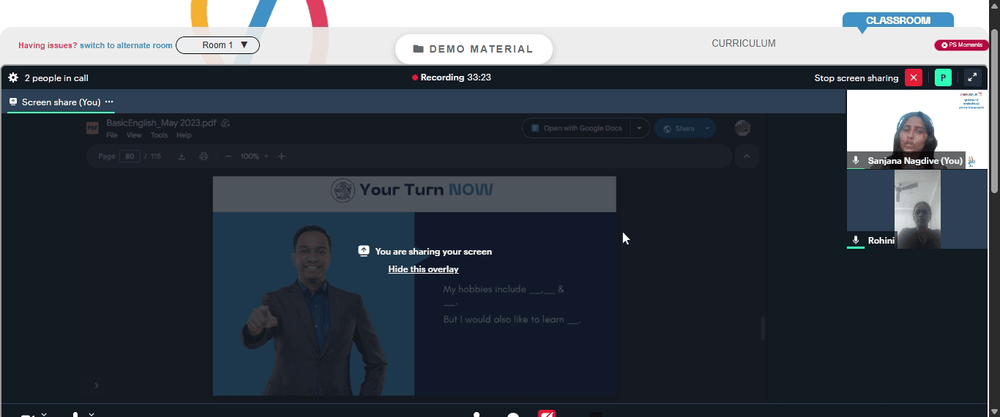Zoom in the PDF with plus

coord(281,156)
